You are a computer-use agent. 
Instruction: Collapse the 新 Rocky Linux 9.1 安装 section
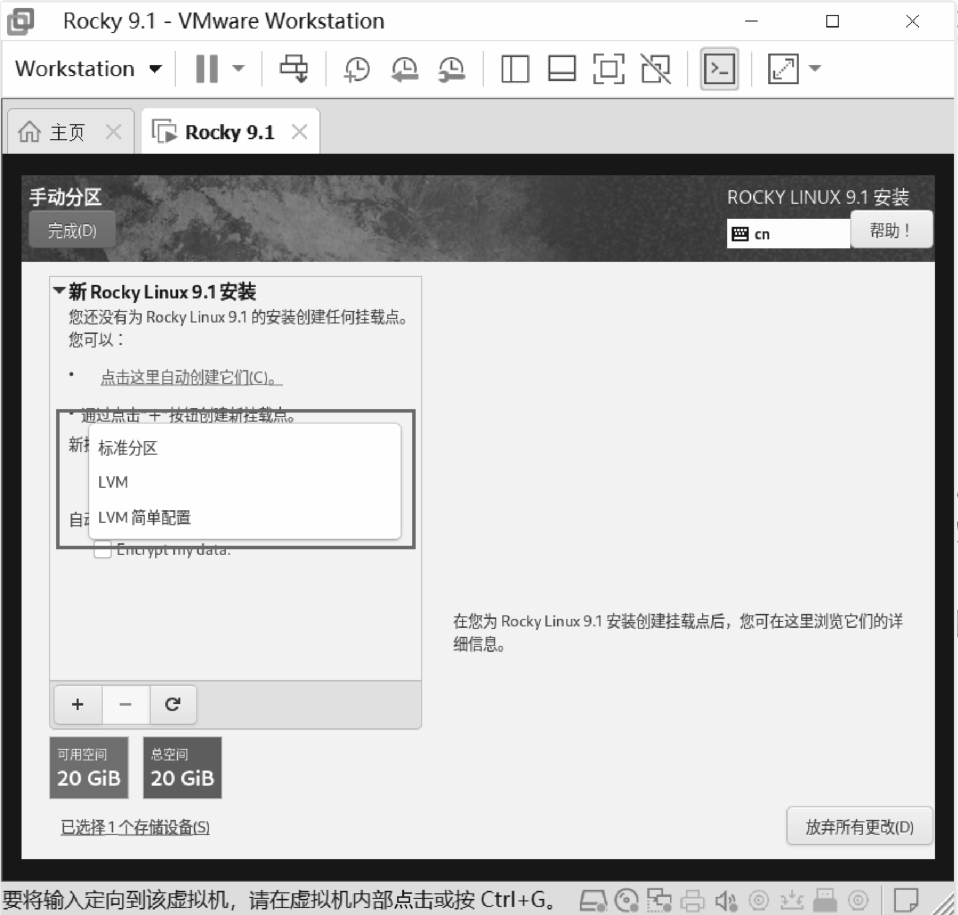pyautogui.click(x=59, y=292)
